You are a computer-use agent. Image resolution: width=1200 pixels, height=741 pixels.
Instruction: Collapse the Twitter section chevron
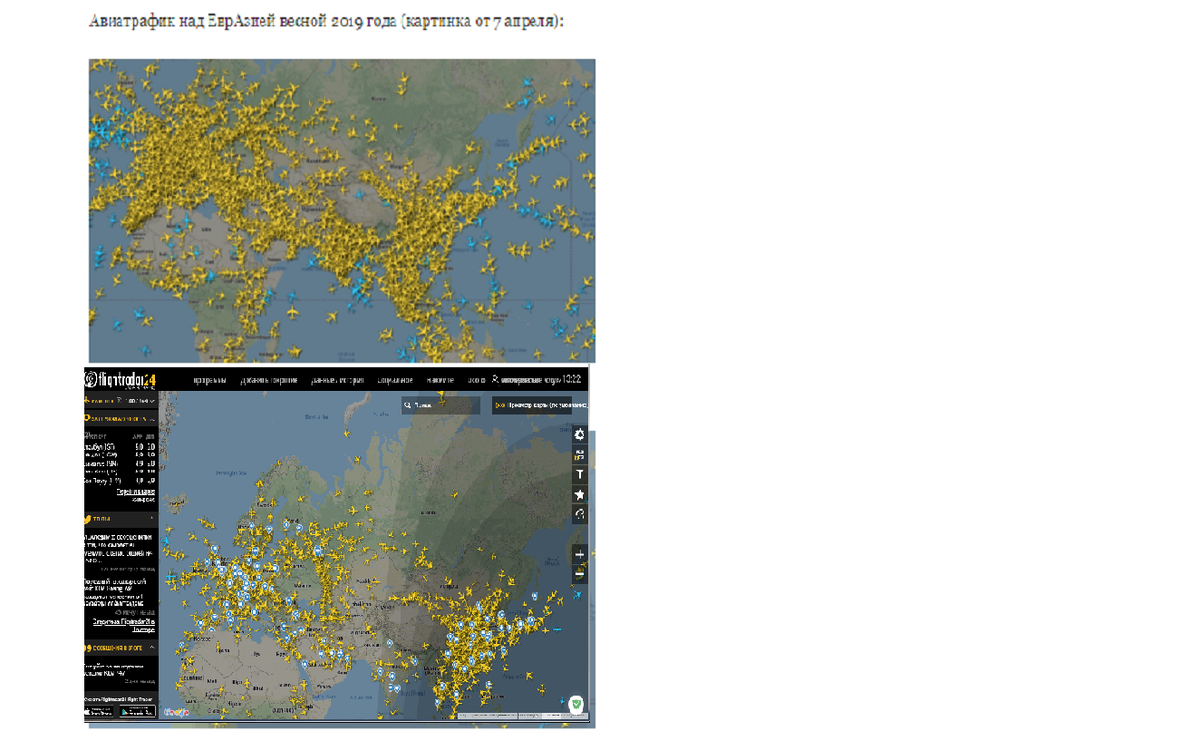pyautogui.click(x=152, y=518)
